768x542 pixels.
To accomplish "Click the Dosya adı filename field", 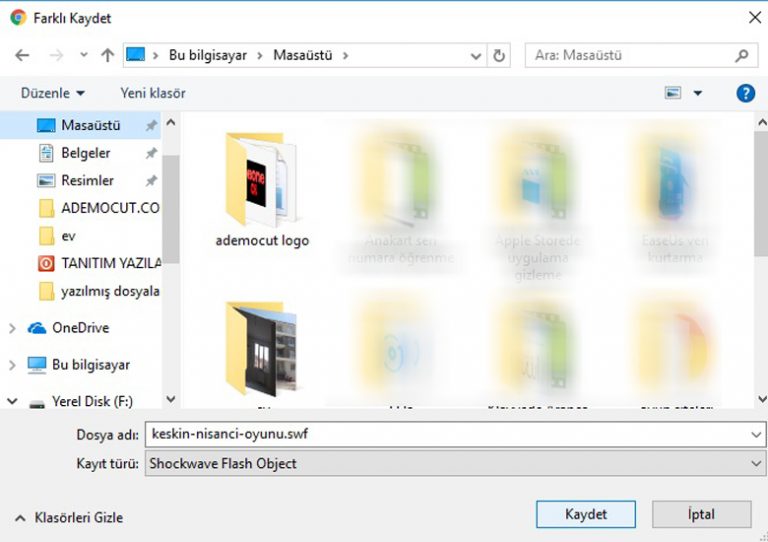I will [440, 435].
